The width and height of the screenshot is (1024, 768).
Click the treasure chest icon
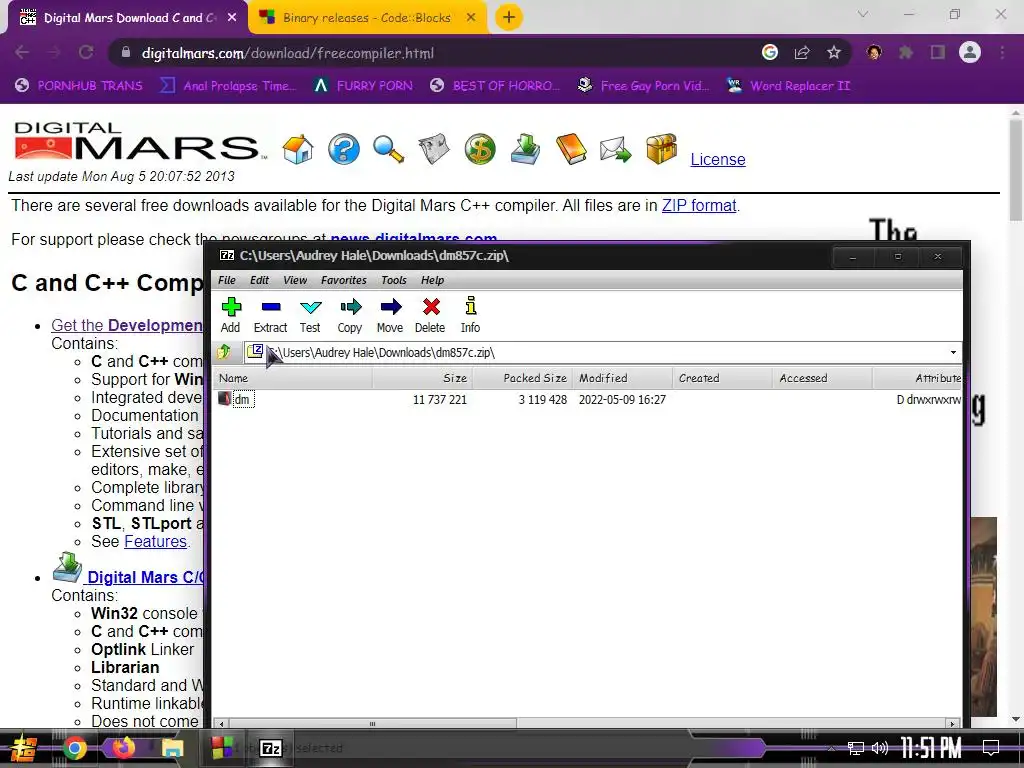[x=661, y=149]
